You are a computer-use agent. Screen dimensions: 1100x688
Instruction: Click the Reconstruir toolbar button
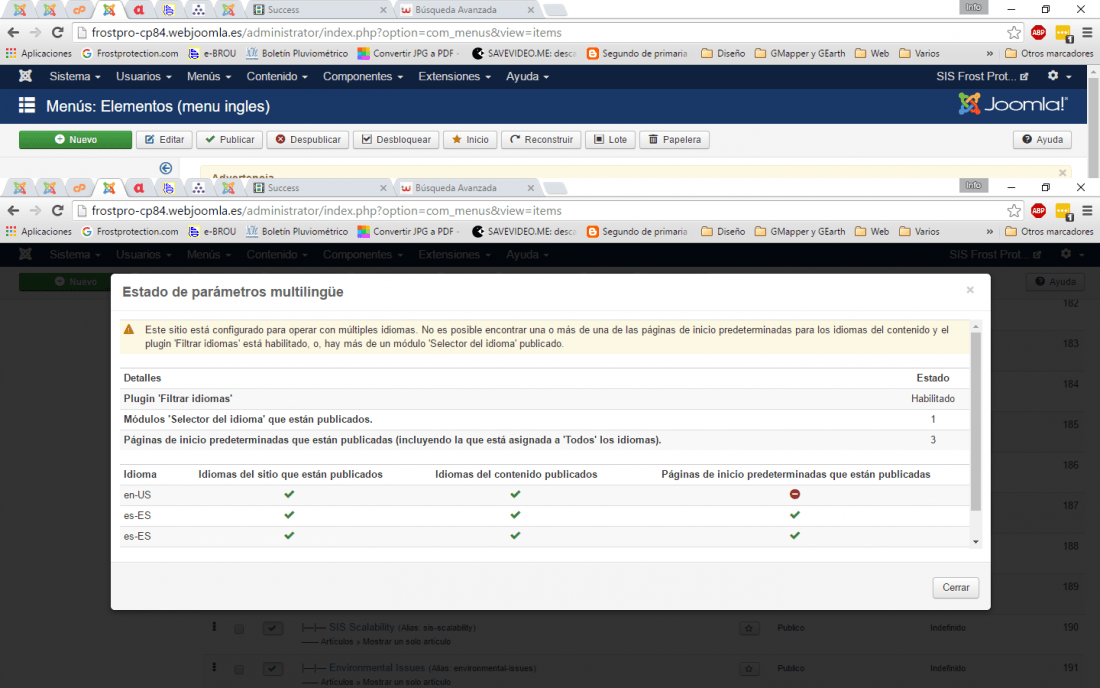(541, 140)
